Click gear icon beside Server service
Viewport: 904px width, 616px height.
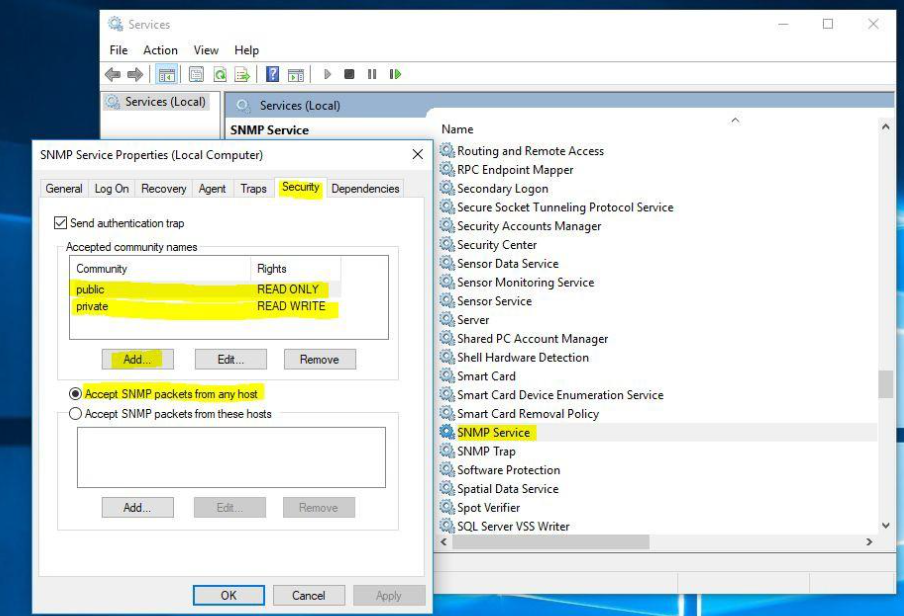click(x=447, y=320)
